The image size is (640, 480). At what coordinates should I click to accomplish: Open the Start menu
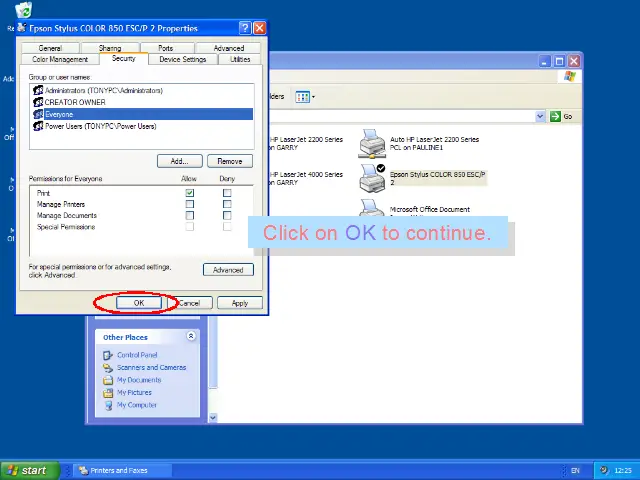pos(30,470)
